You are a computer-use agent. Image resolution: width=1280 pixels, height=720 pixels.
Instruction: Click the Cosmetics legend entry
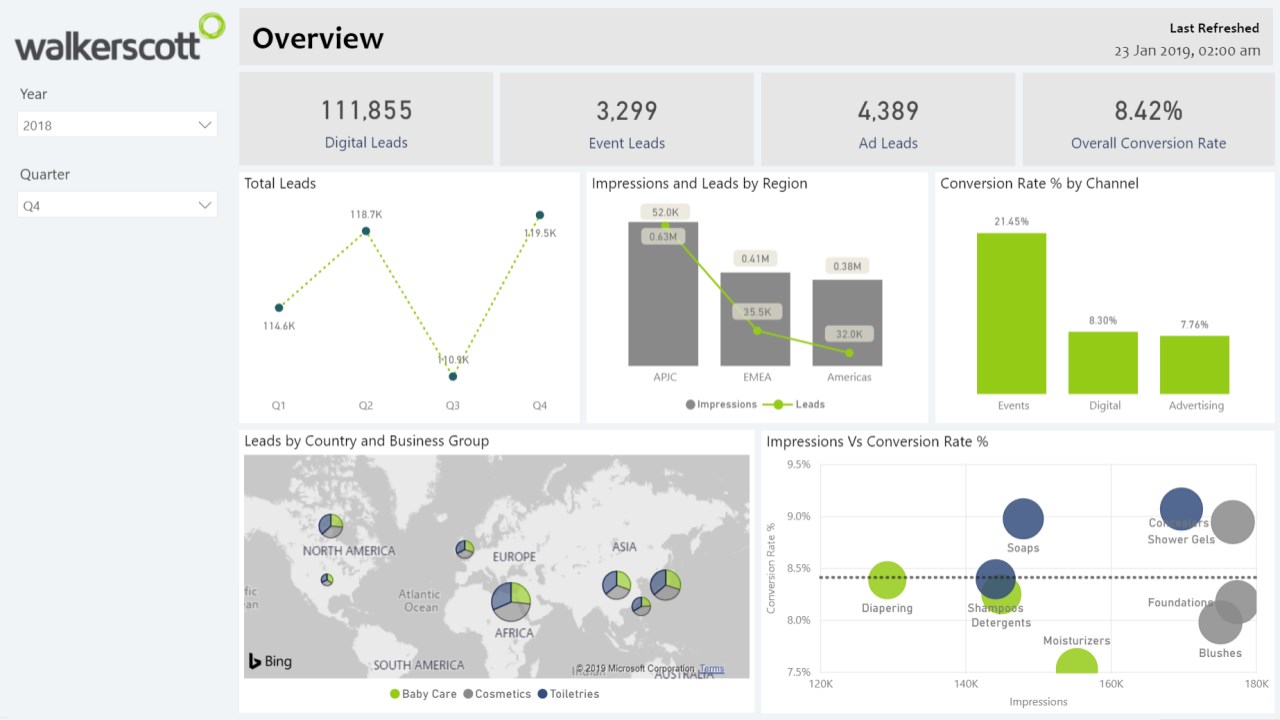pos(497,694)
